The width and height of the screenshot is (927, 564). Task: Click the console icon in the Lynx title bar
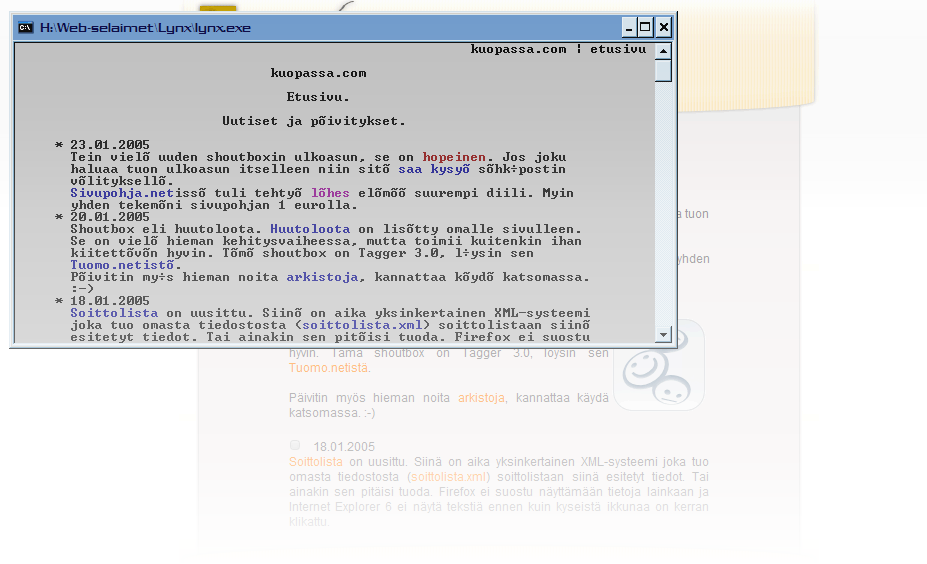[25, 28]
